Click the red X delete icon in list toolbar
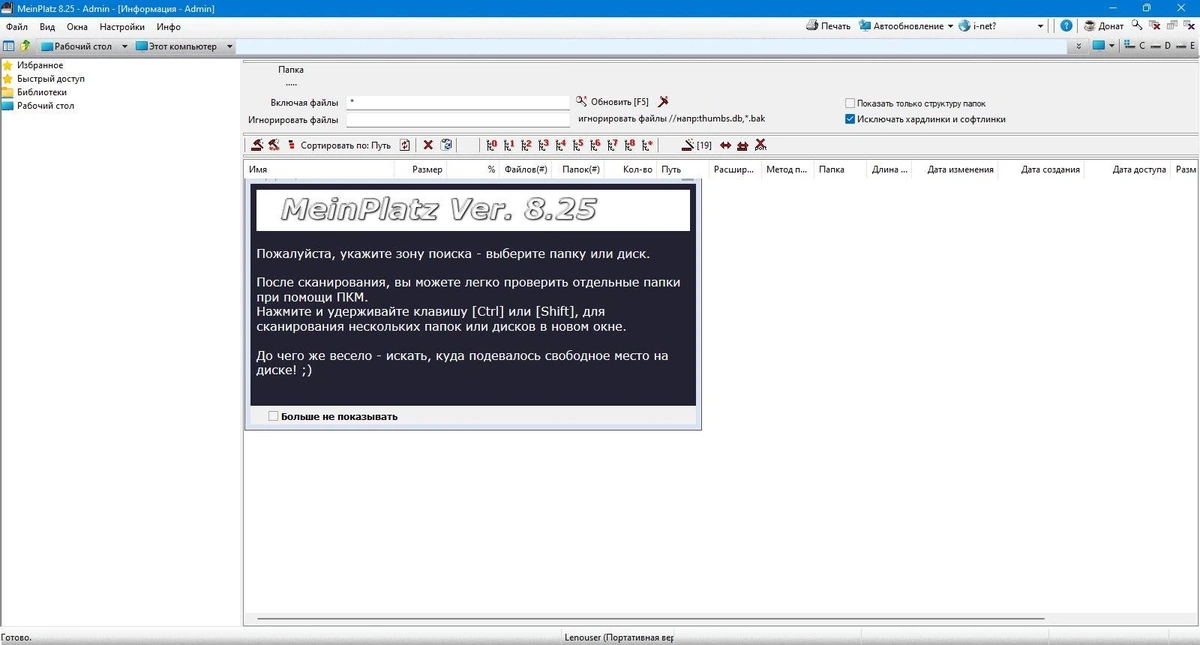The image size is (1200, 645). click(428, 145)
